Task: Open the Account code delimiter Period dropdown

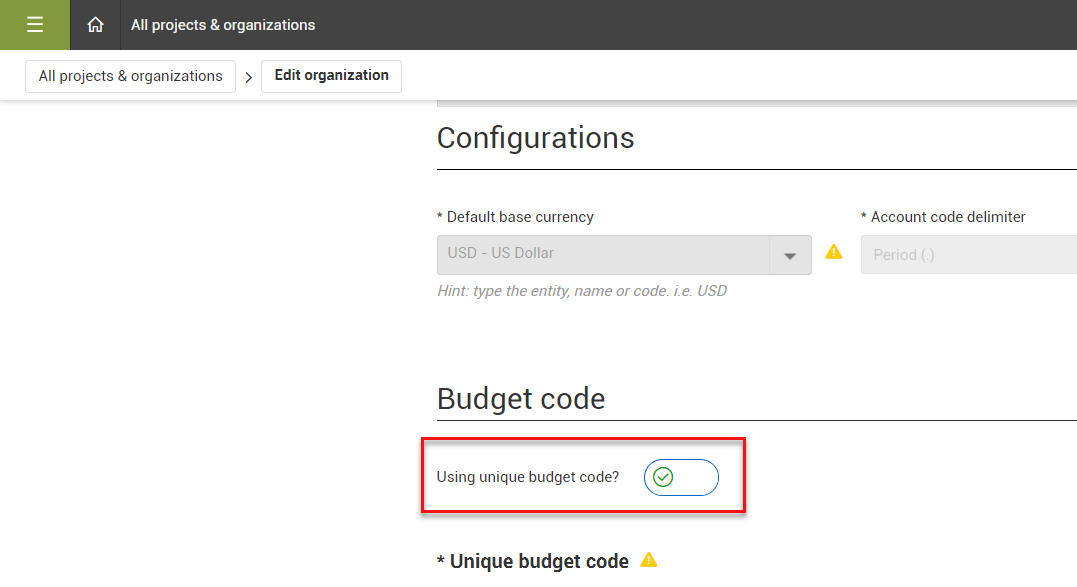Action: [968, 255]
